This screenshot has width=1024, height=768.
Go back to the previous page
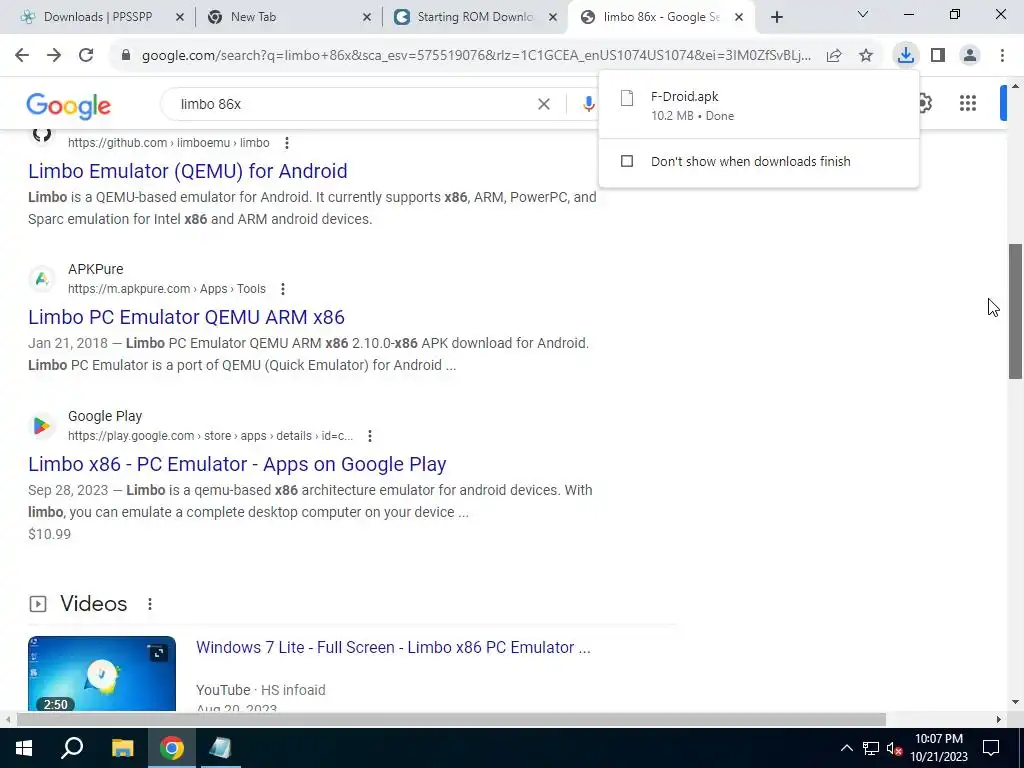22,55
